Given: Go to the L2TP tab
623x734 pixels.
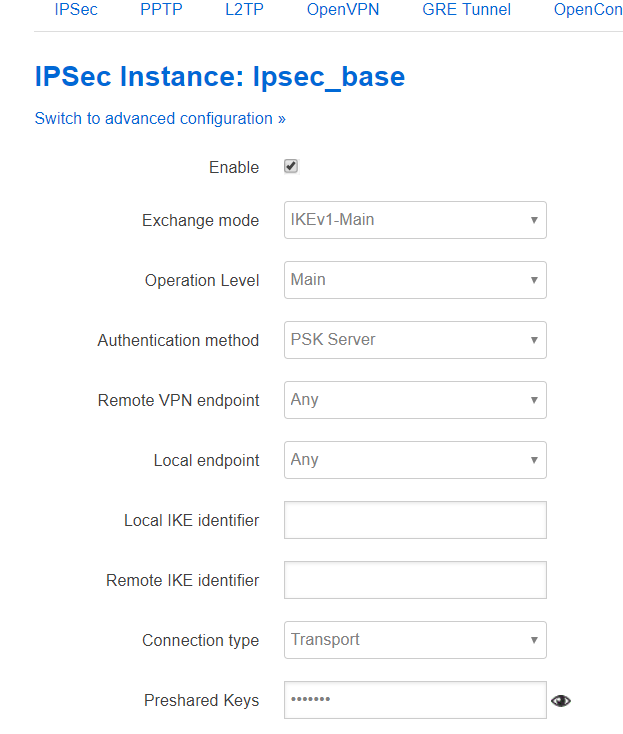Looking at the screenshot, I should pyautogui.click(x=243, y=10).
